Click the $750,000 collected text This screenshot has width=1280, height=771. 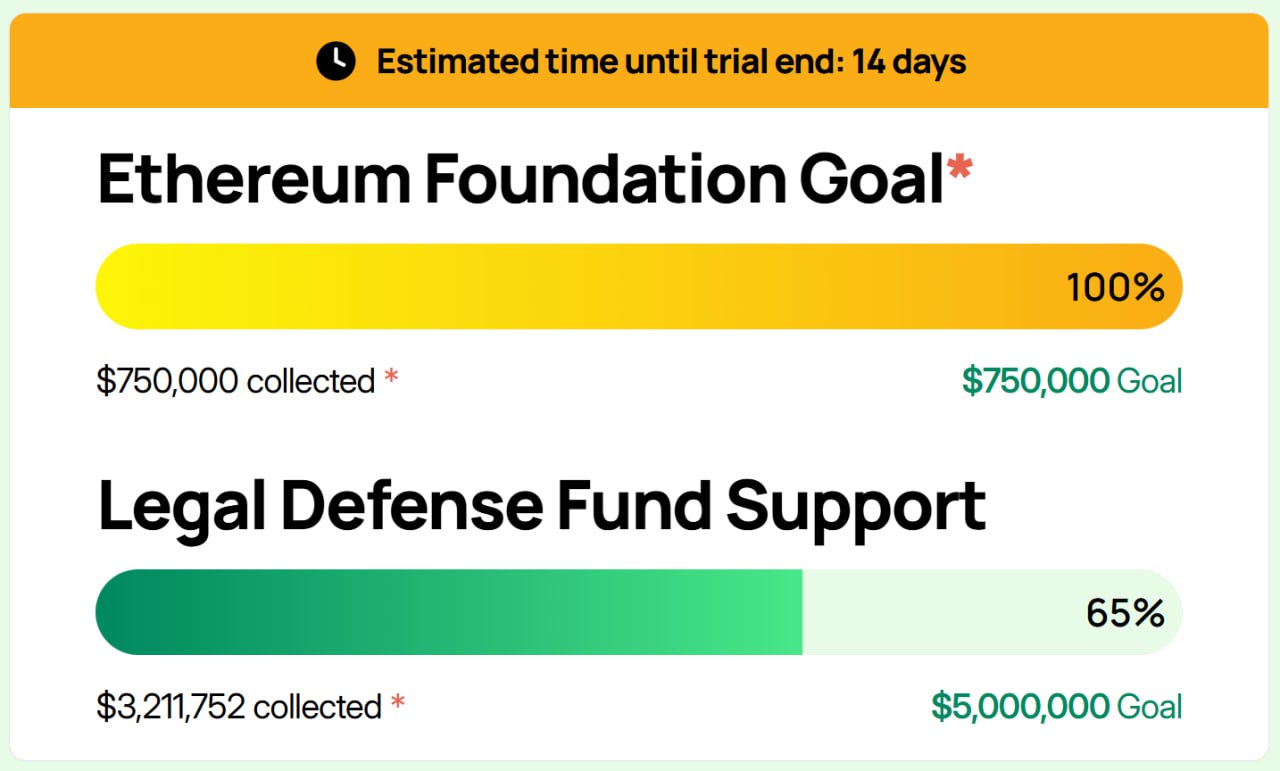(x=236, y=381)
